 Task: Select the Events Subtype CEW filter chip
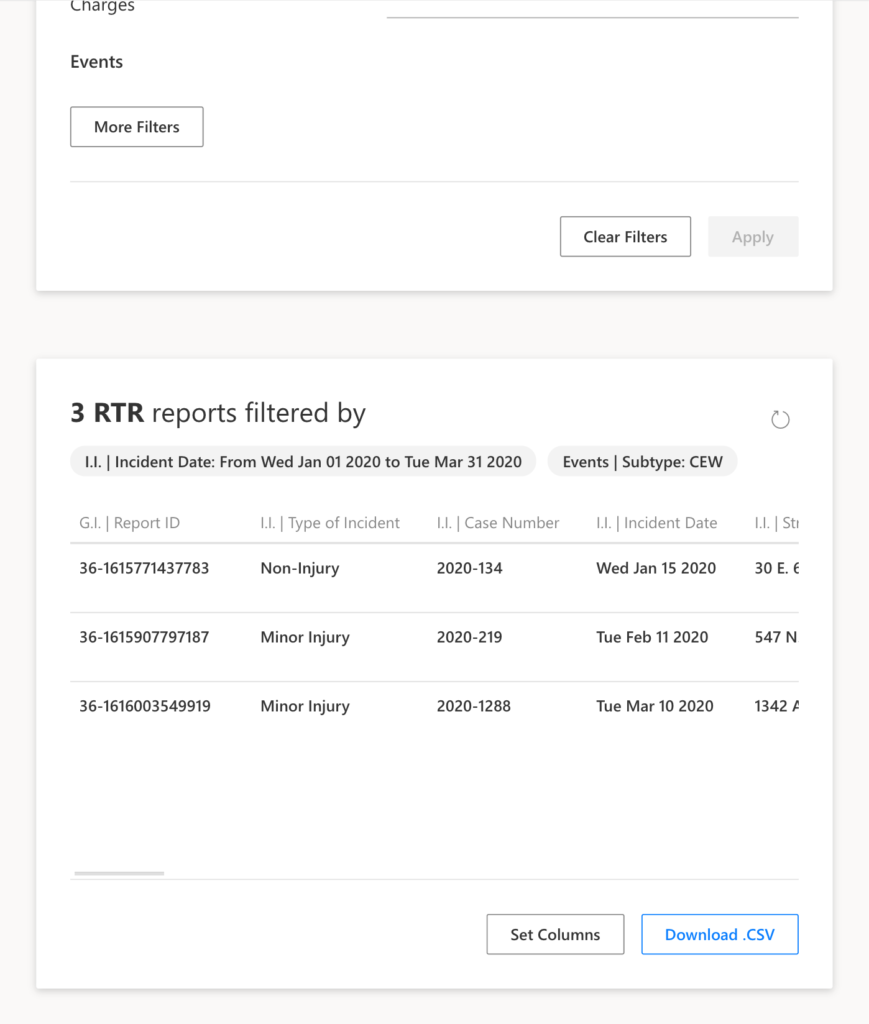tap(641, 461)
